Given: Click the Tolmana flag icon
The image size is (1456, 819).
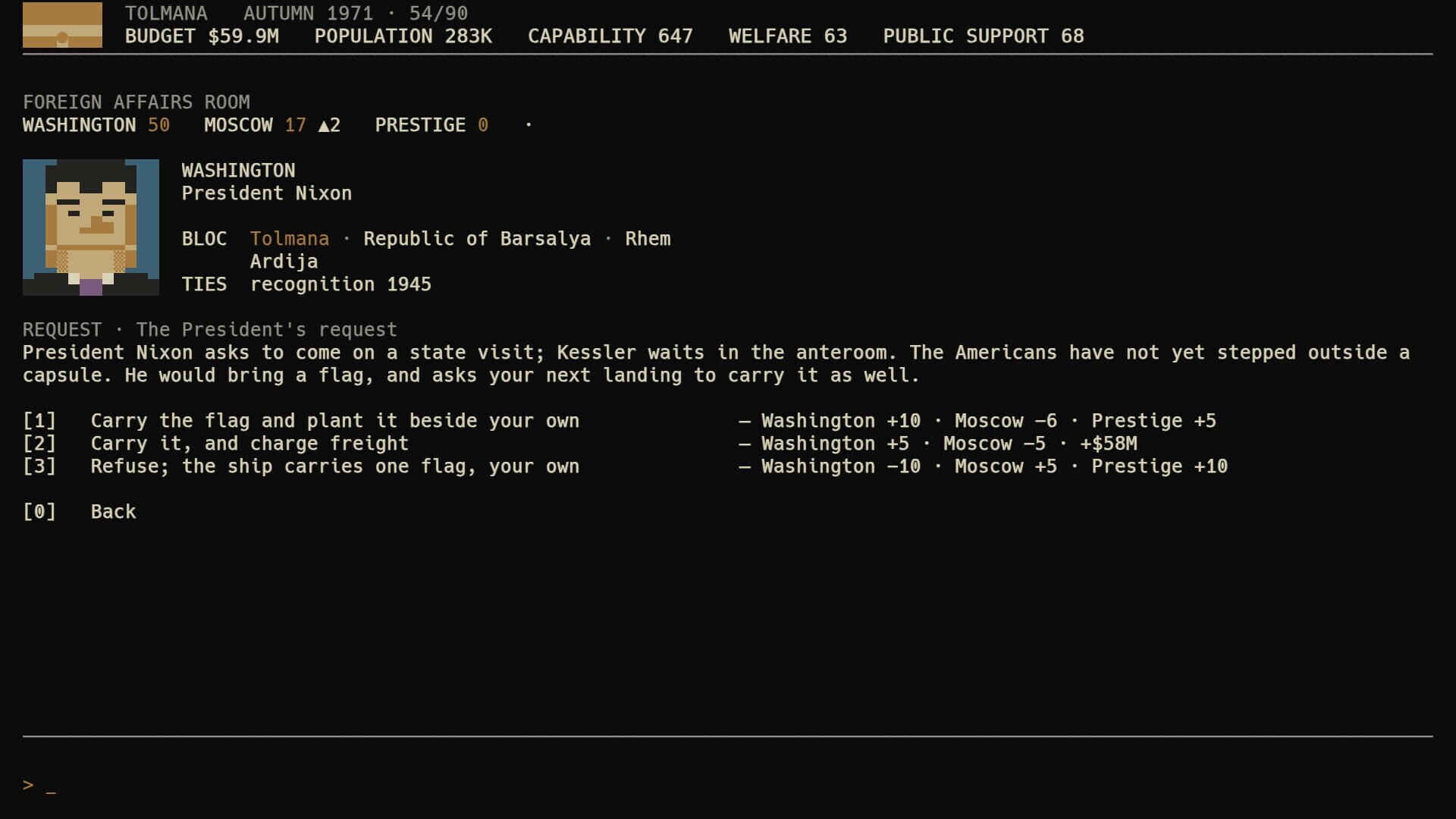Looking at the screenshot, I should click(x=62, y=25).
